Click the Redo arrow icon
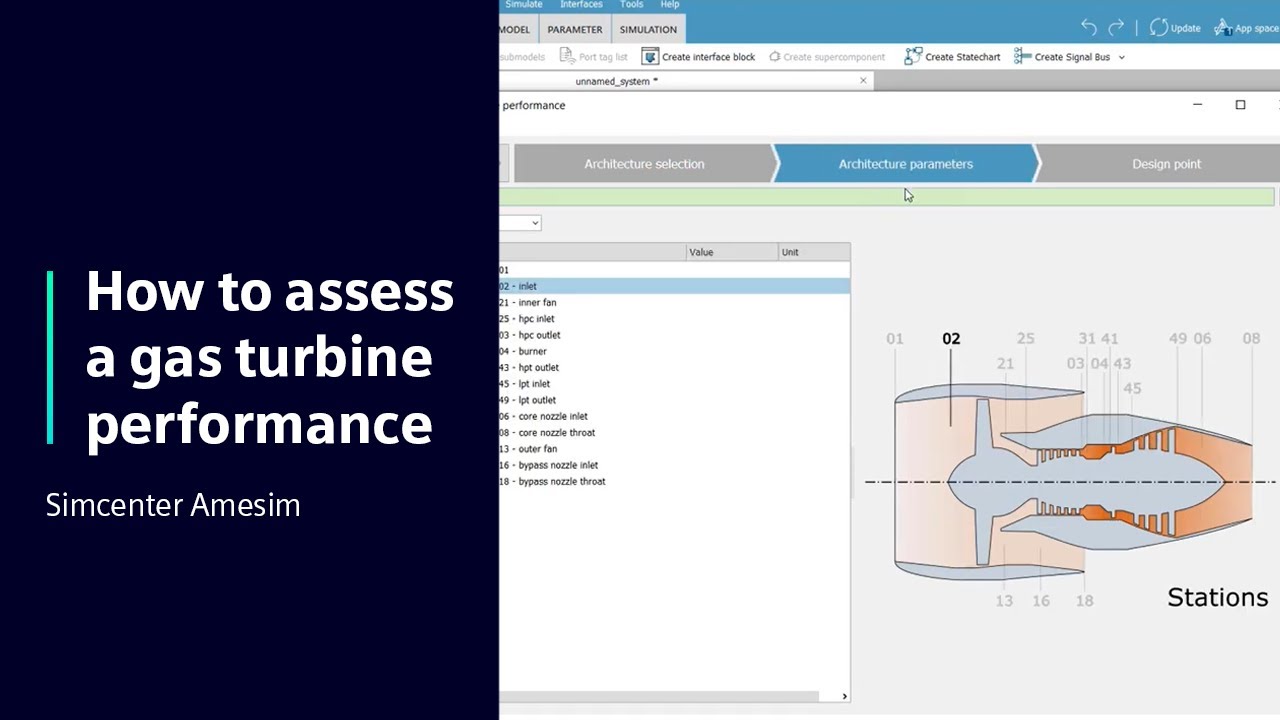Viewport: 1280px width, 720px height. 1116,28
